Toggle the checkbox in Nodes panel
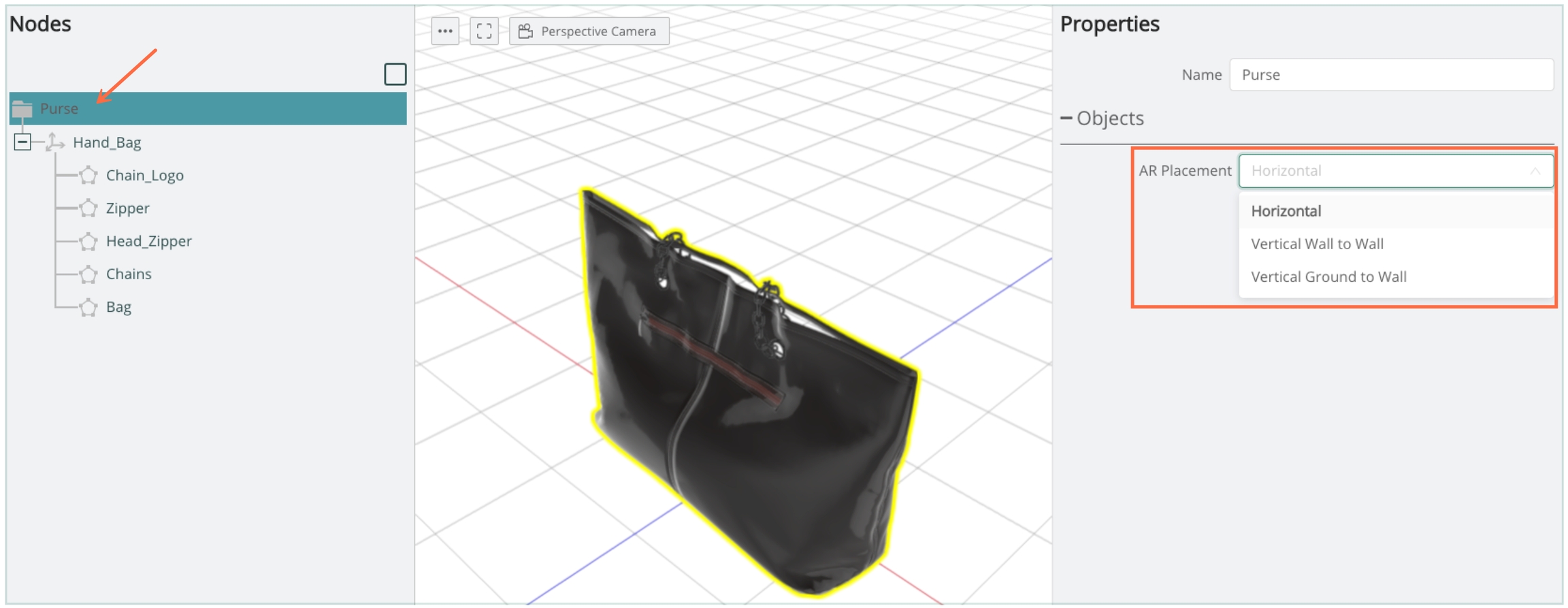1568x608 pixels. [395, 74]
